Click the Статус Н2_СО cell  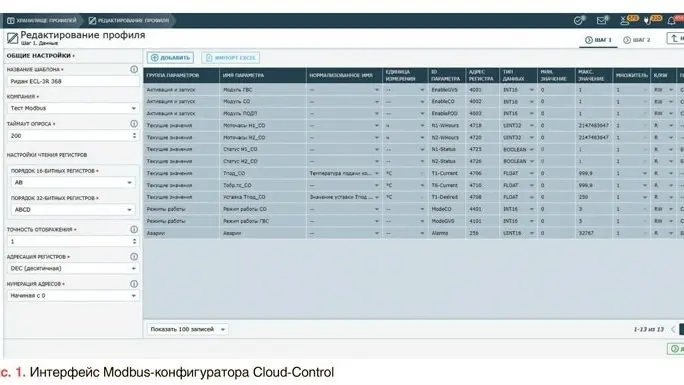click(263, 161)
